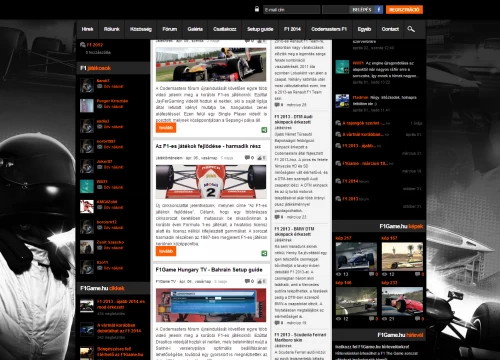500x360 pixels.
Task: Open gallery thumbnail kép 233 with red Ferrari
Action: coord(402,301)
